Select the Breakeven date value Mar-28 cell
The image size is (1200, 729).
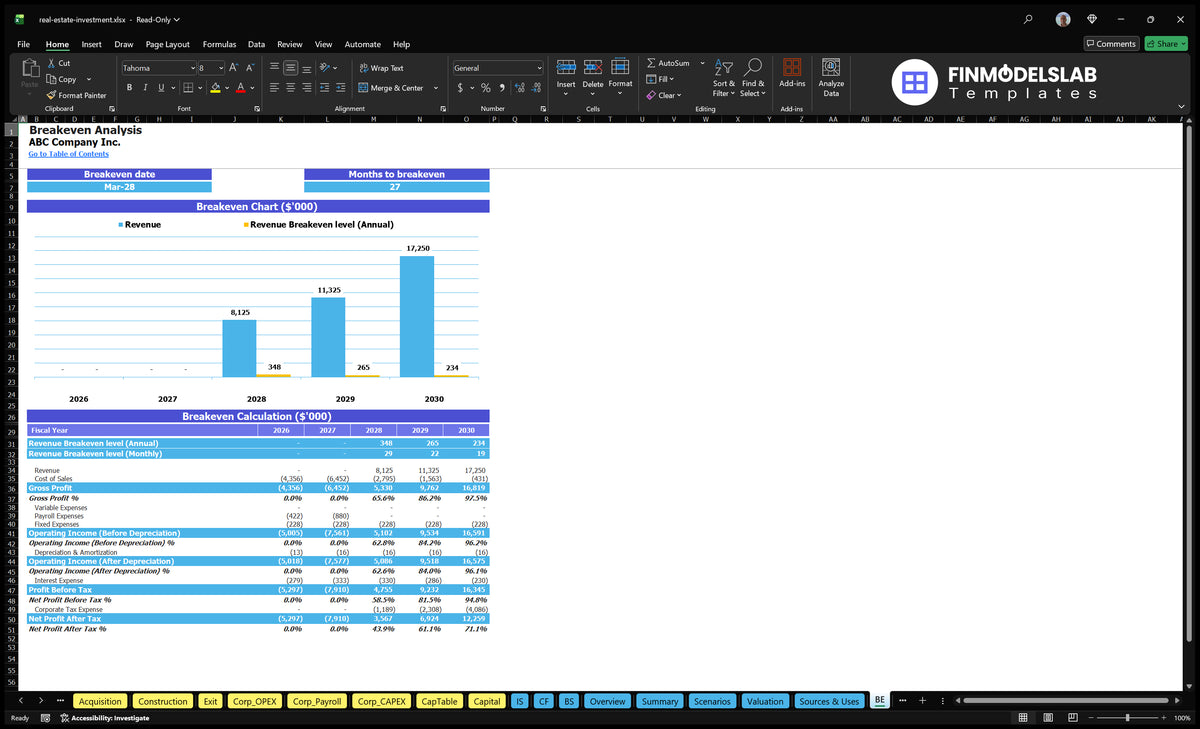pyautogui.click(x=119, y=187)
